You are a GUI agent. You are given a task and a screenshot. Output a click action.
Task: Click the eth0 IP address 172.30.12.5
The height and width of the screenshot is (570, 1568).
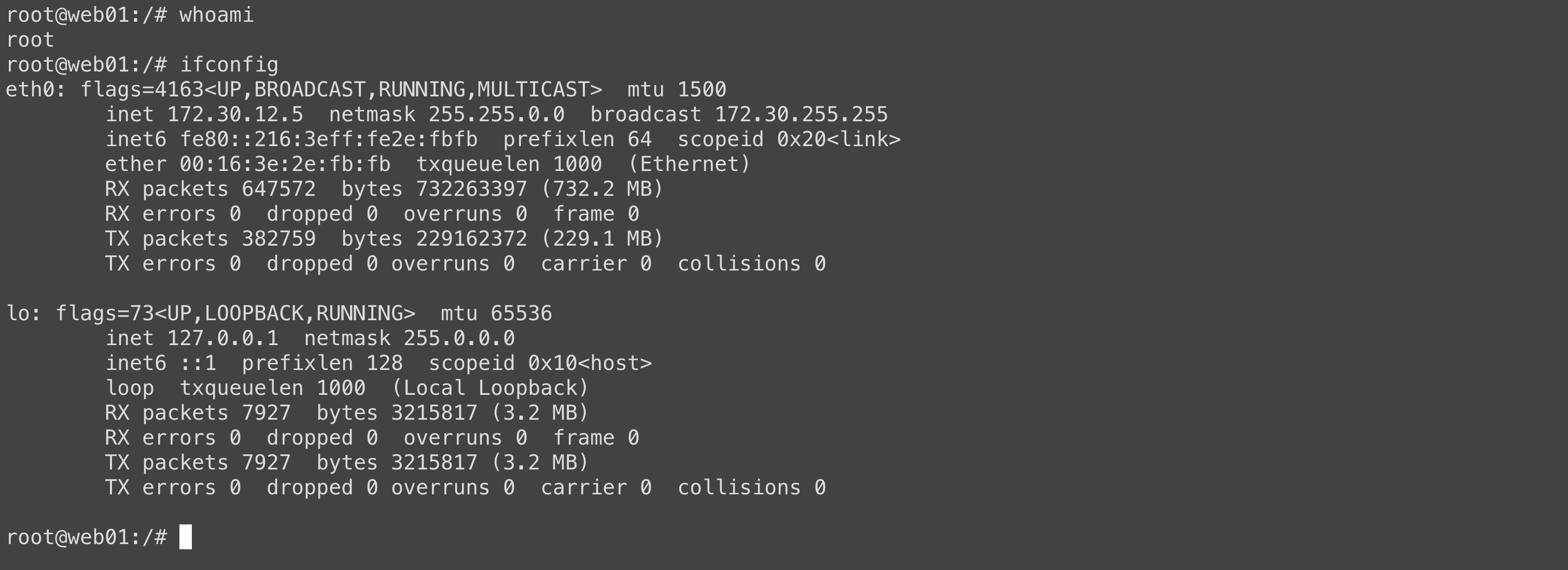(235, 115)
